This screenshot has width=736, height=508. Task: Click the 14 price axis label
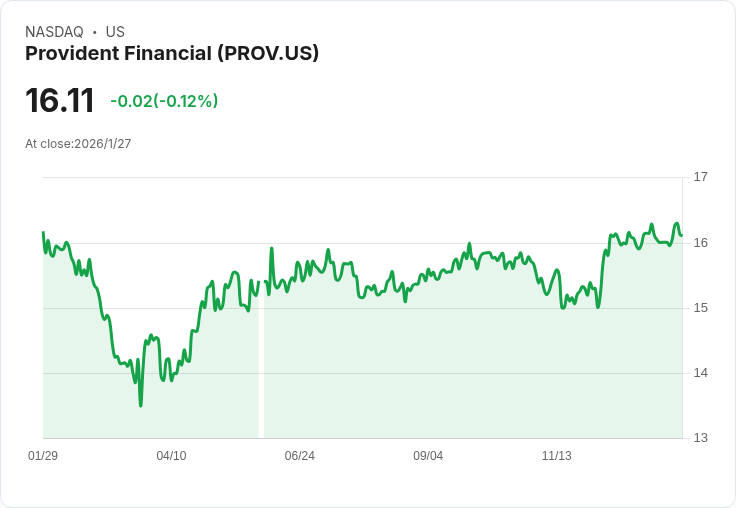tap(700, 373)
